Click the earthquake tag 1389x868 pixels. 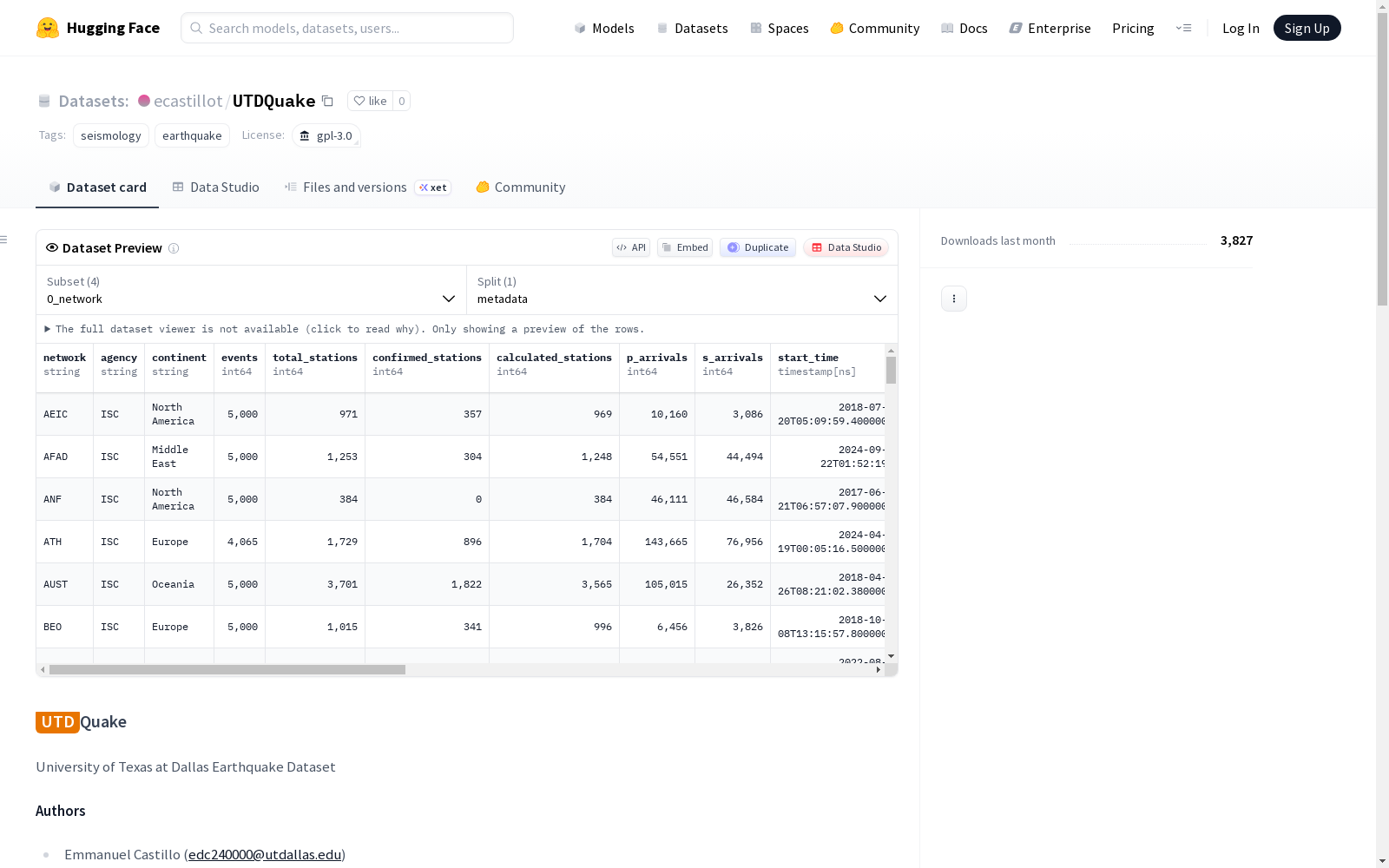[192, 135]
